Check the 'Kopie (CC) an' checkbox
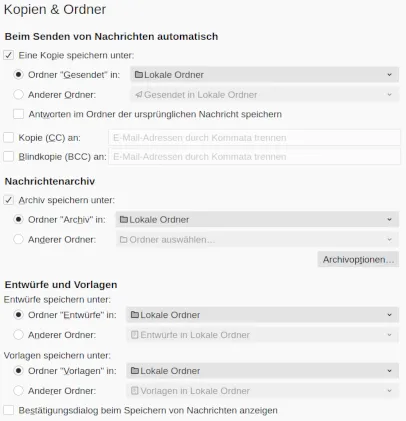Viewport: 406px width, 421px height. [x=8, y=137]
